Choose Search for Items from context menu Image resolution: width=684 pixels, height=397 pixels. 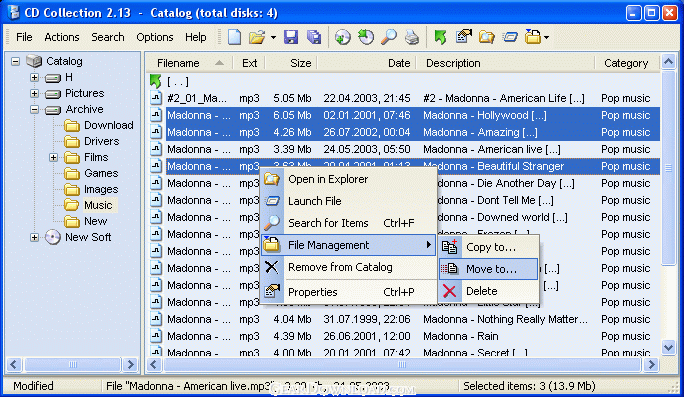(x=349, y=223)
